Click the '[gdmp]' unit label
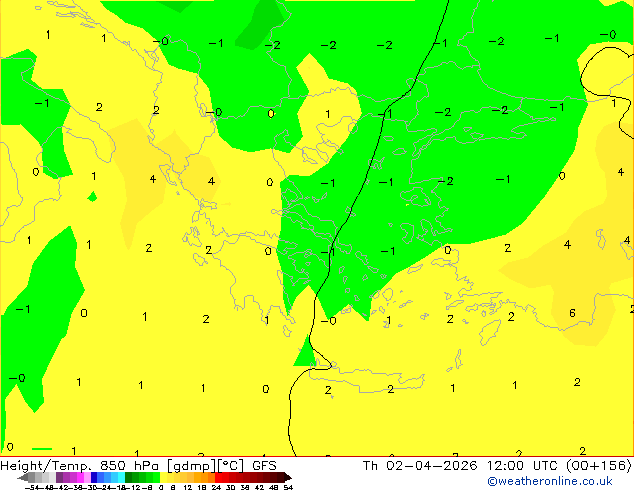Image resolution: width=634 pixels, height=490 pixels. 192,466
